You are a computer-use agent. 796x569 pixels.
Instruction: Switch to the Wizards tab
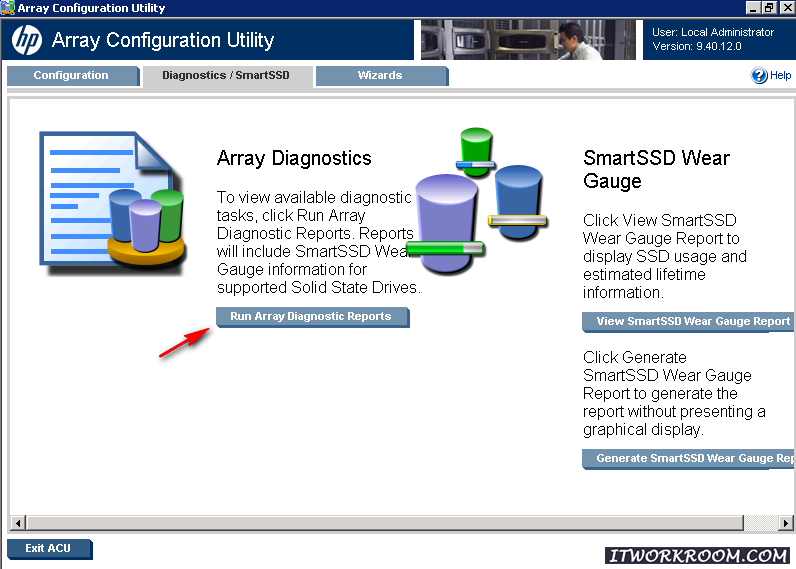point(382,76)
